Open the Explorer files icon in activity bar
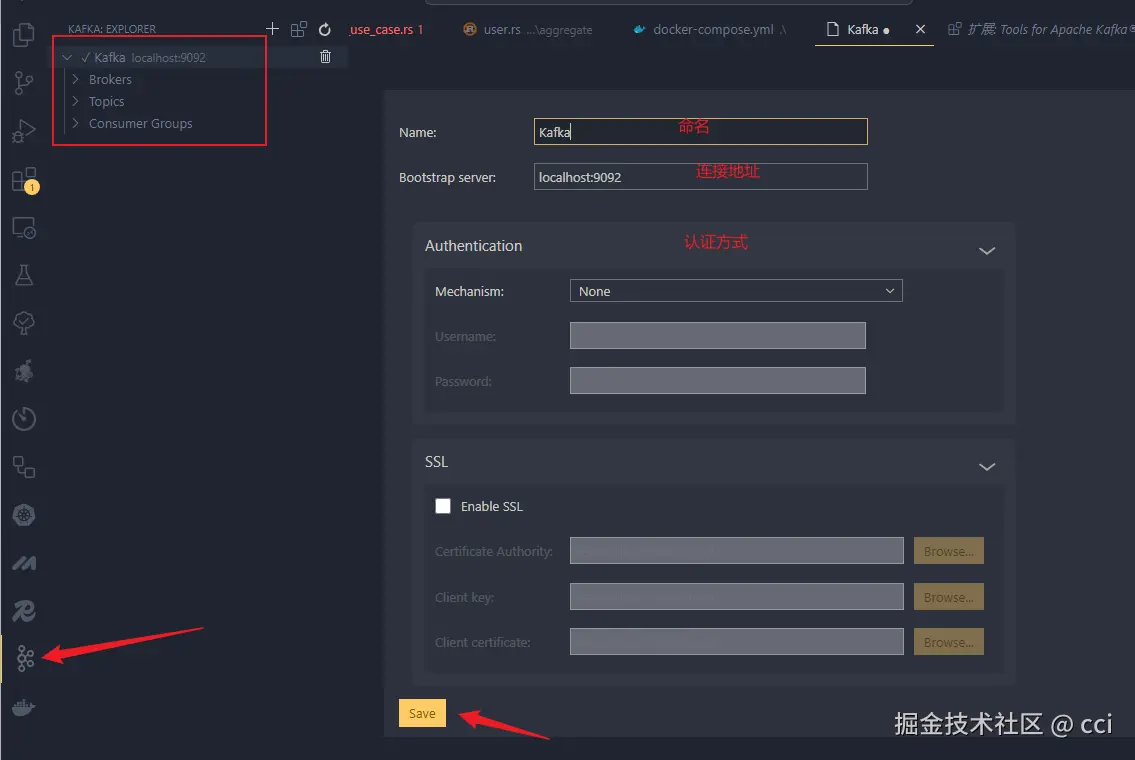 (x=24, y=35)
